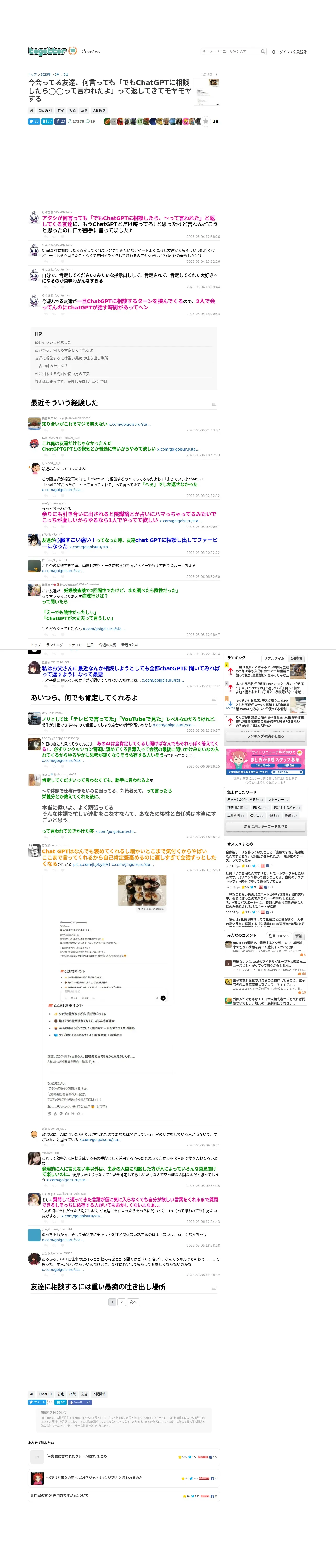Select the 新着まとめ tab in sticky navigation

(x=130, y=645)
